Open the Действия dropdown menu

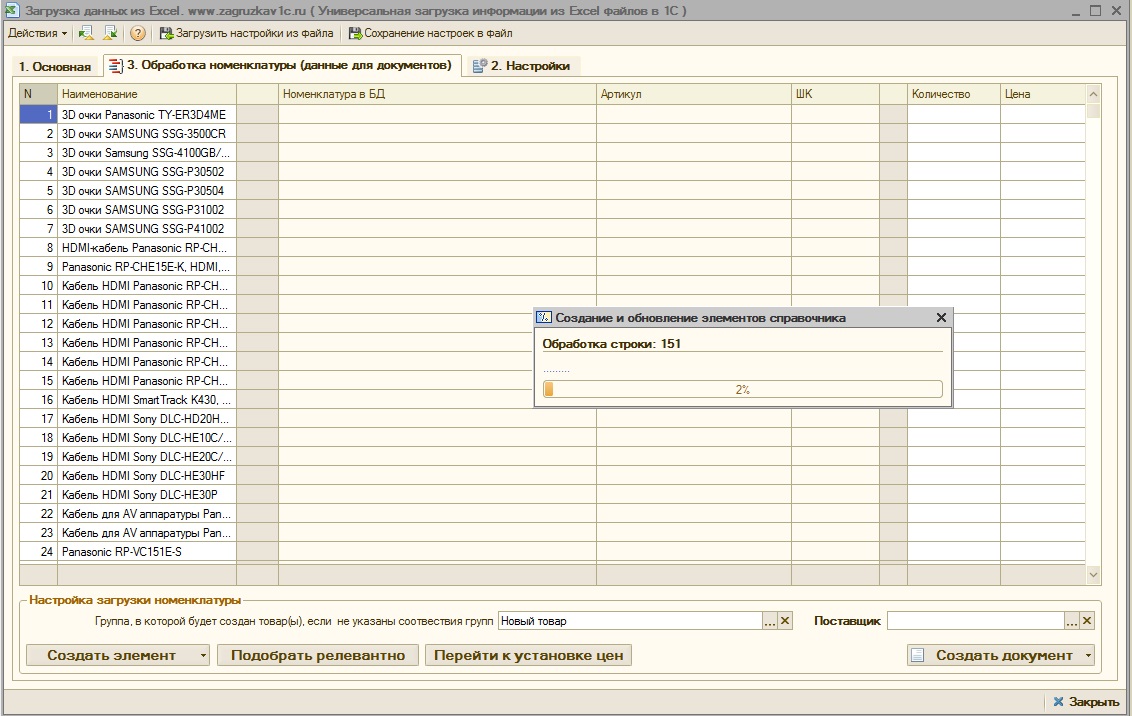[38, 33]
